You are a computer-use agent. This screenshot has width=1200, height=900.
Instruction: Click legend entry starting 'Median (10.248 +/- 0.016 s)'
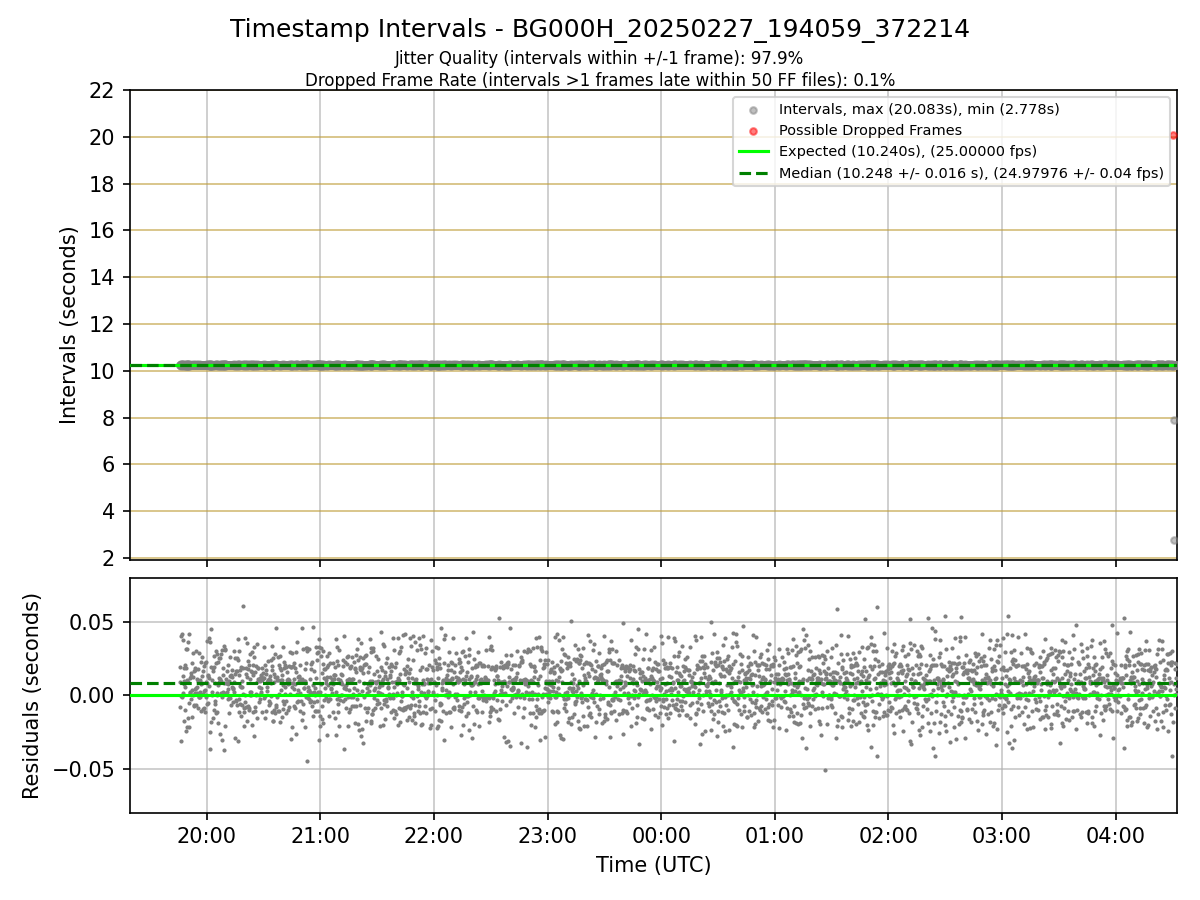click(971, 173)
